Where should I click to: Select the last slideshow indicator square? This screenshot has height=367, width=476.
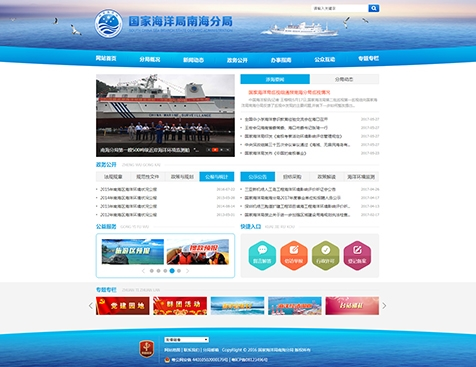click(228, 150)
